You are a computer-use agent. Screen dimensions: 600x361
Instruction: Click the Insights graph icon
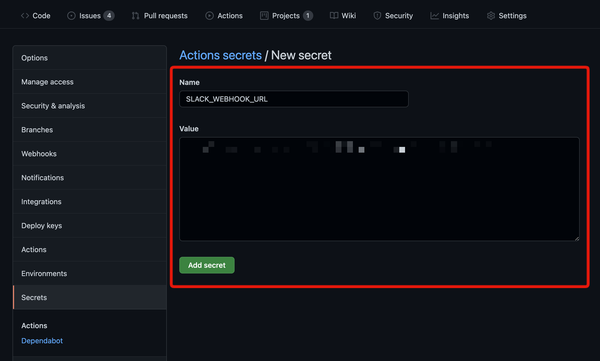click(x=434, y=16)
